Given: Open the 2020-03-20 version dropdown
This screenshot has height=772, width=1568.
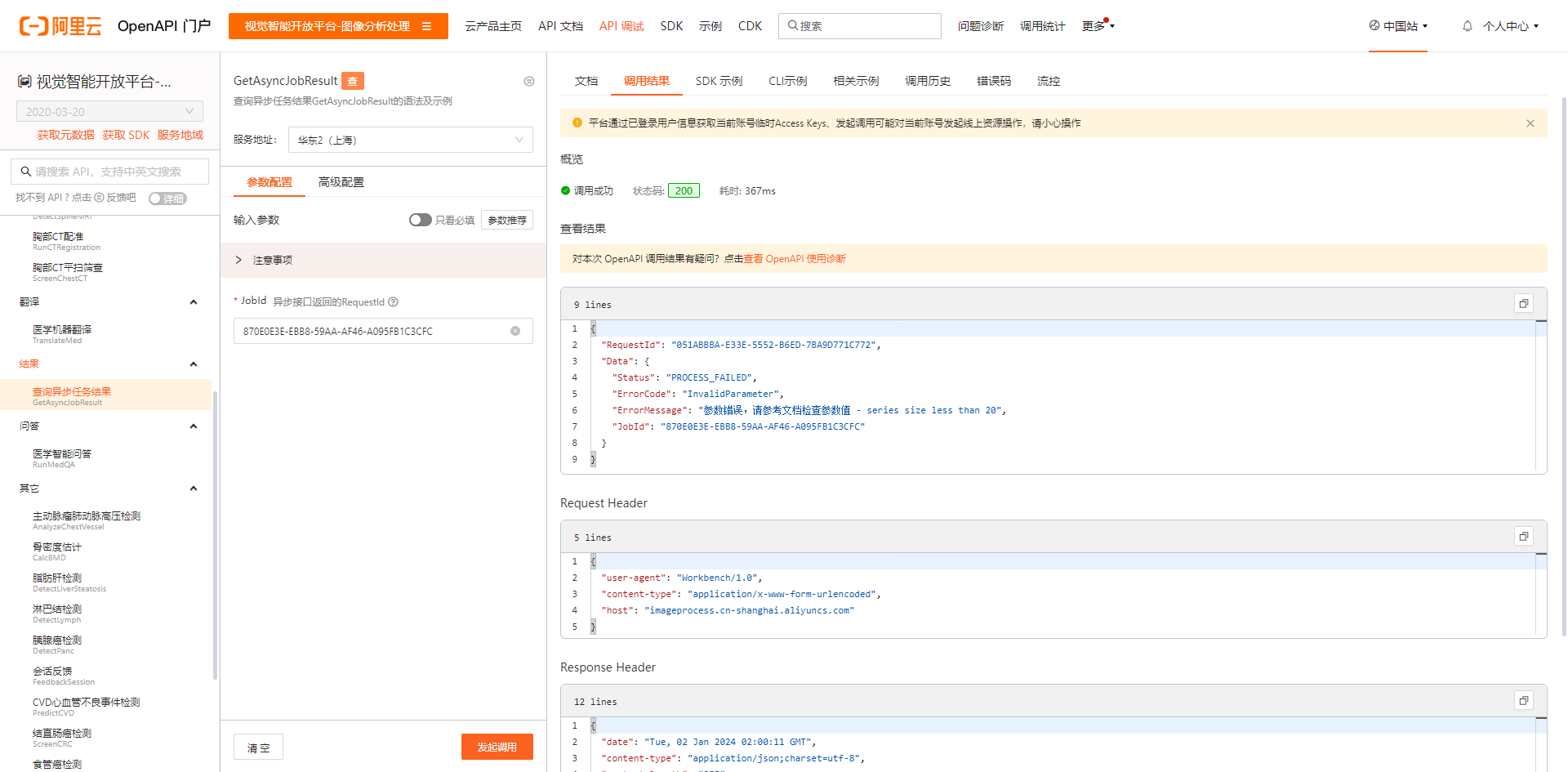Looking at the screenshot, I should tap(109, 111).
